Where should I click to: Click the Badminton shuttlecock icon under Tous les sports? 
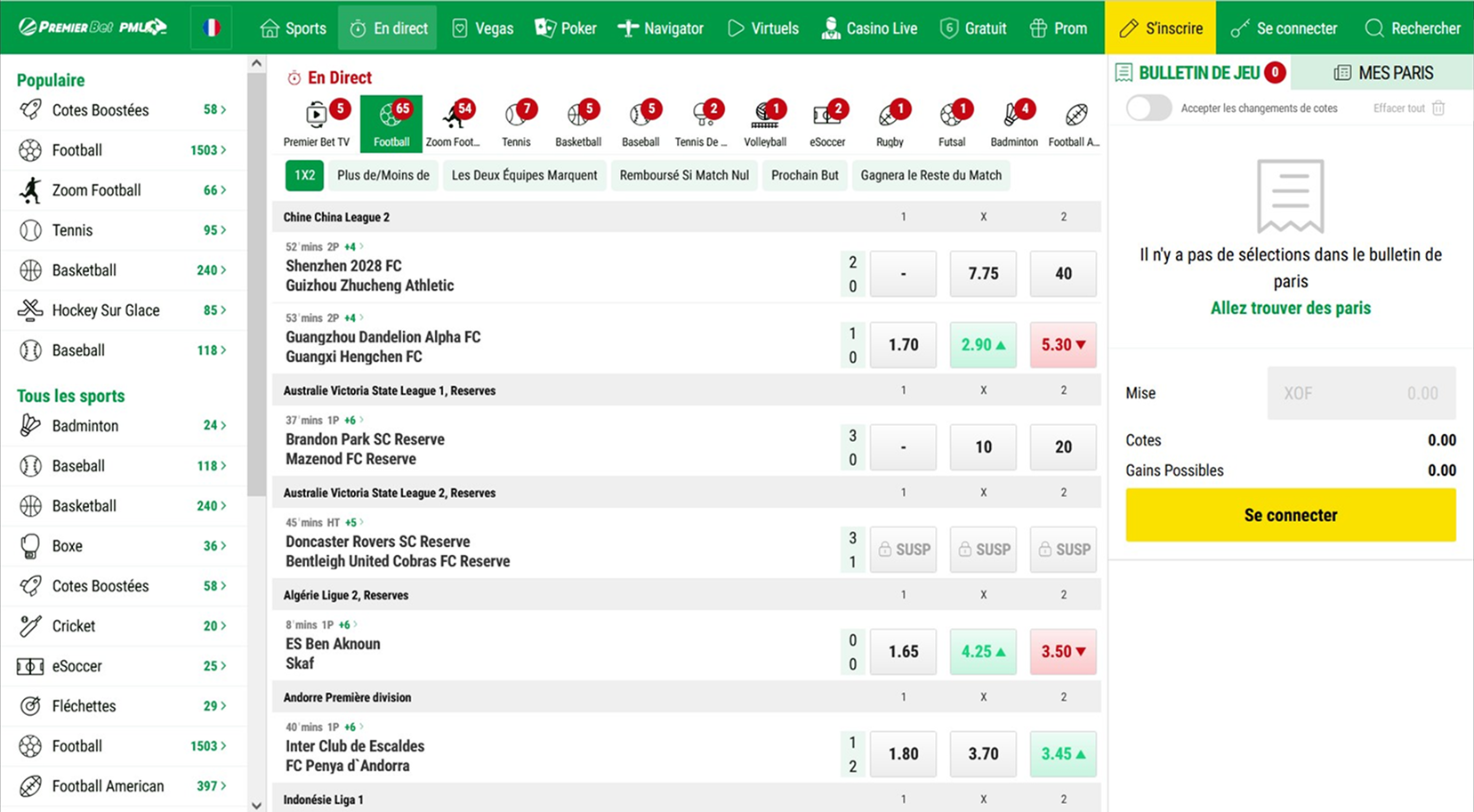(x=30, y=426)
